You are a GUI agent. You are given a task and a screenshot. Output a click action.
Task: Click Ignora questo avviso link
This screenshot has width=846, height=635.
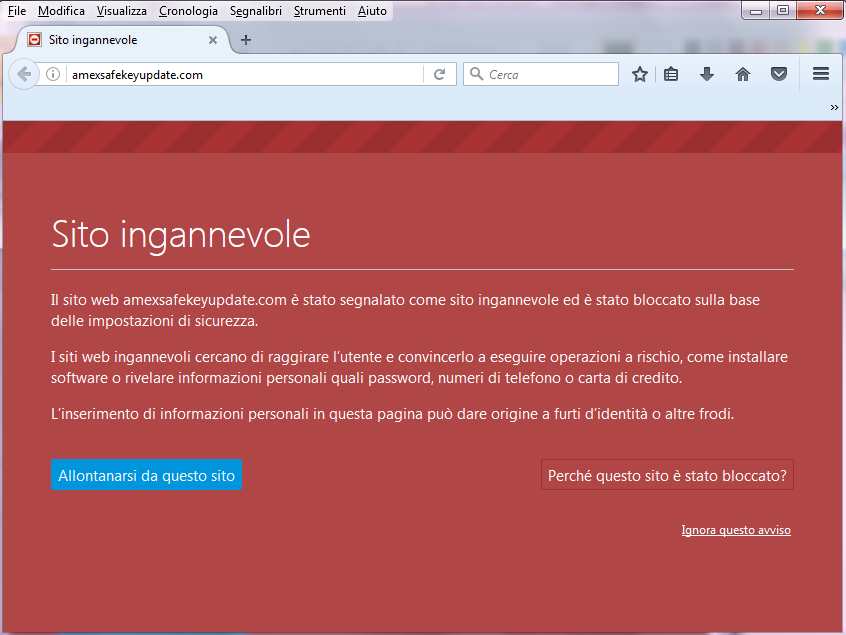click(736, 530)
